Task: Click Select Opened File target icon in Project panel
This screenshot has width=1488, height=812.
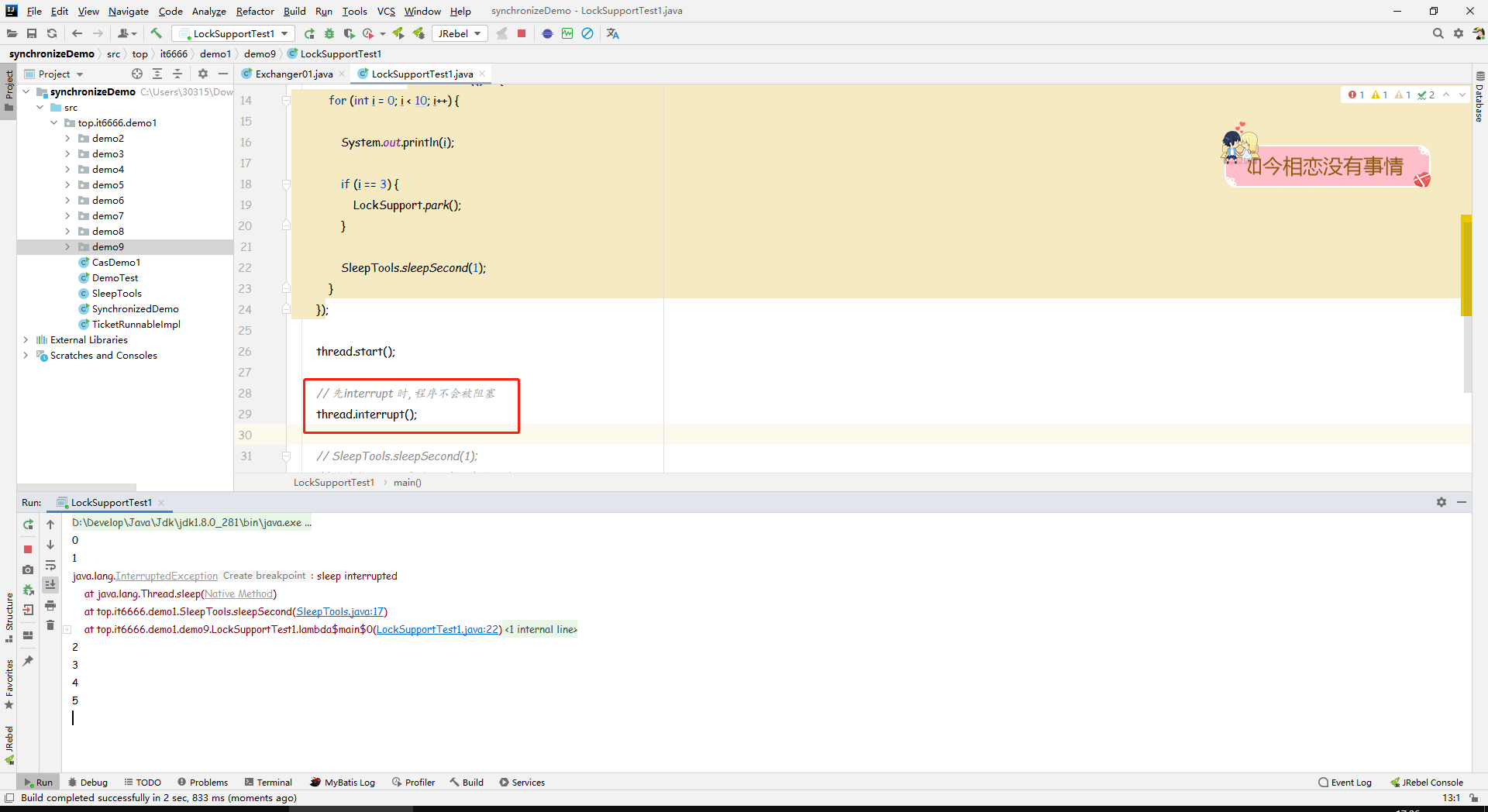Action: 137,74
